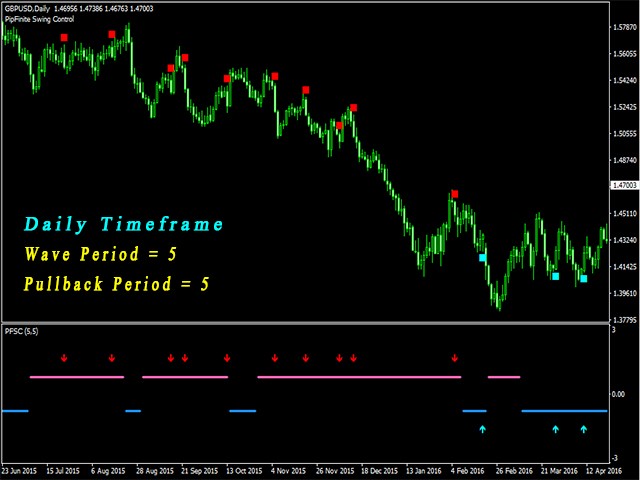Screen dimensions: 640x480
Task: Select the last red down arrow in the PFSC window
Action: (455, 358)
